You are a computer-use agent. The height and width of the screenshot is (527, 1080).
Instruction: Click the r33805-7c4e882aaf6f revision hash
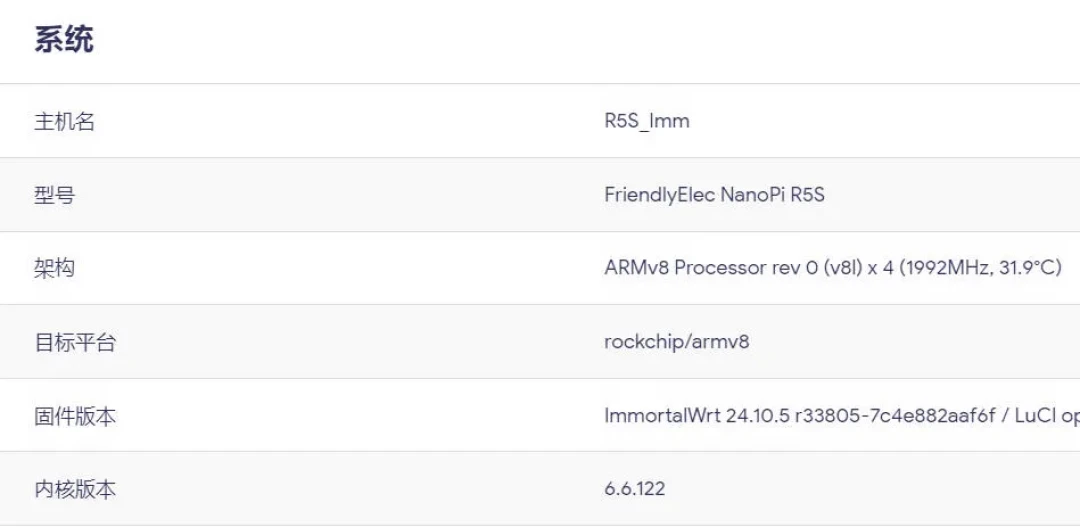click(895, 416)
